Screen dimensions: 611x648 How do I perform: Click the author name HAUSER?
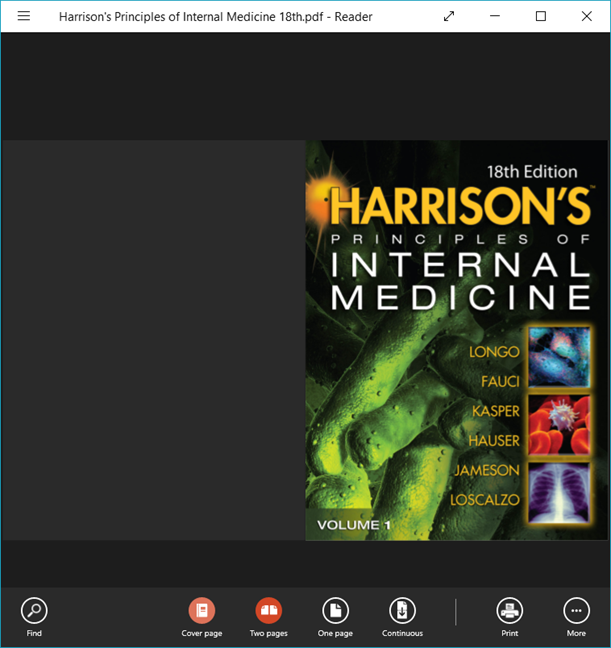(494, 441)
